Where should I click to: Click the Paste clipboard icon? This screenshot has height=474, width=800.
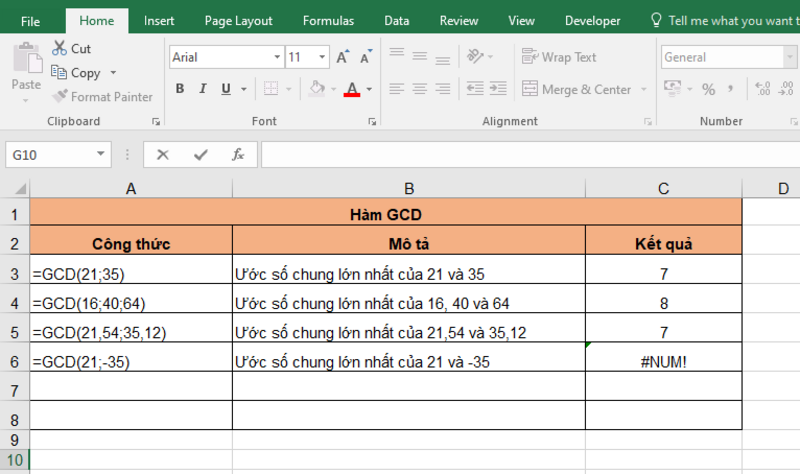(x=27, y=57)
